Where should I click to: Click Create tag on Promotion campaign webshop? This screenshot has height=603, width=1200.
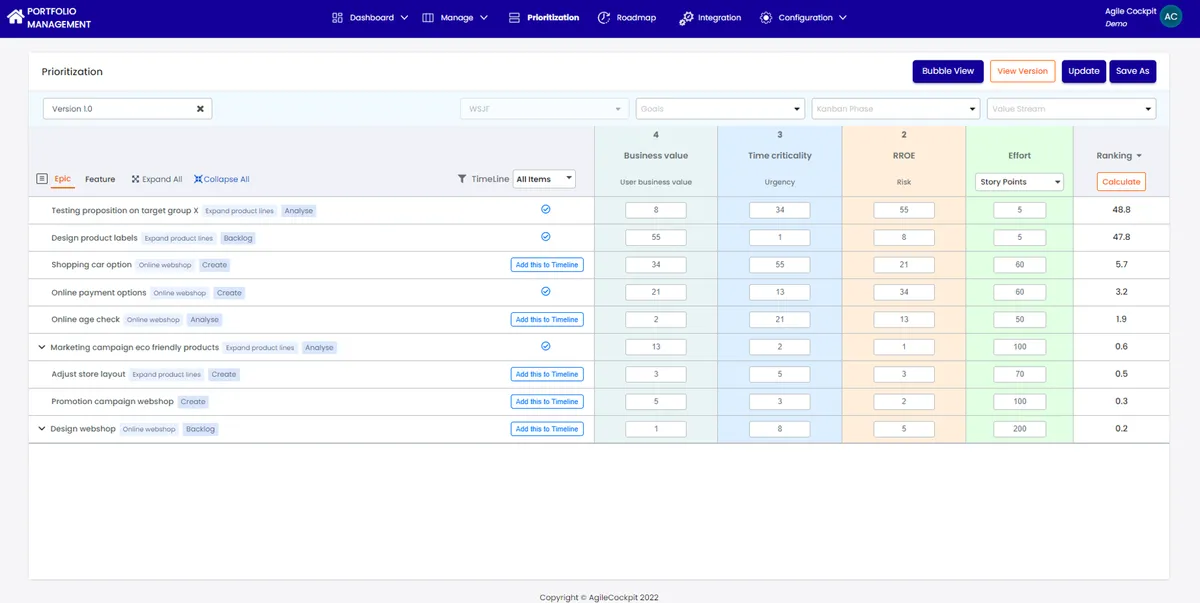[193, 402]
